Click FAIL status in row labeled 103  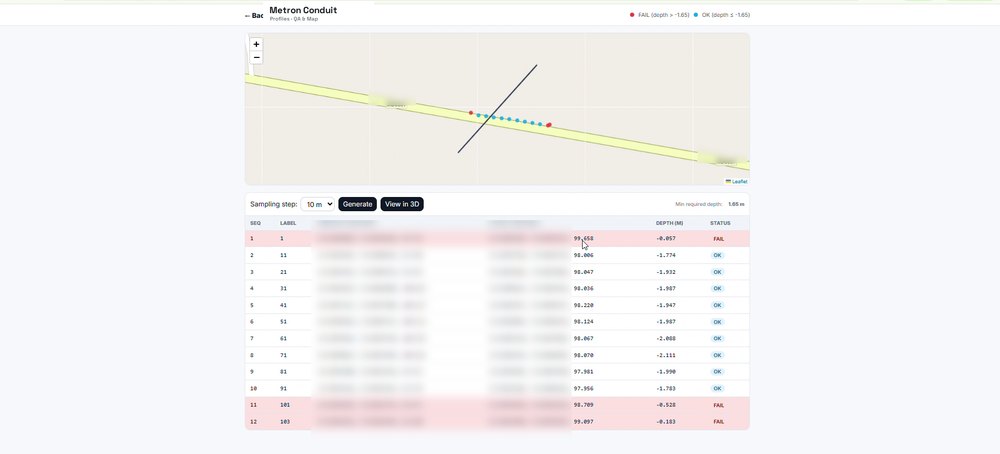point(719,421)
